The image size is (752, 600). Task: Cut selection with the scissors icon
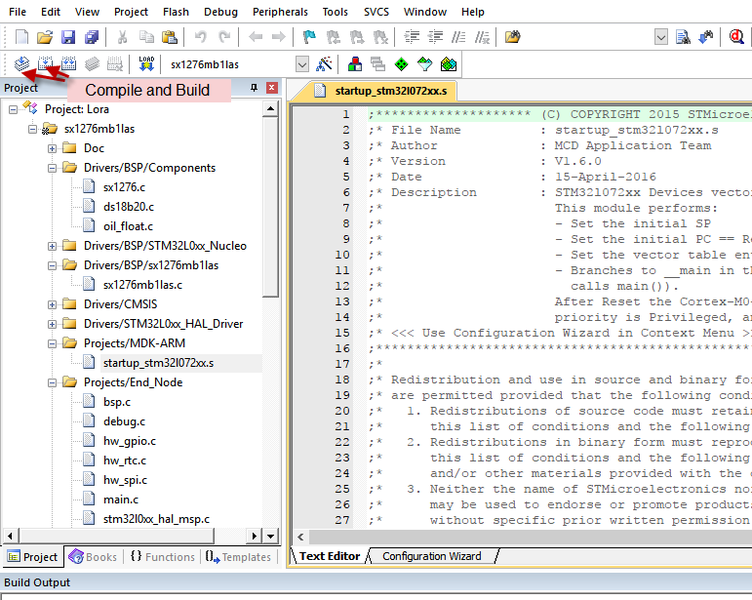click(x=123, y=37)
